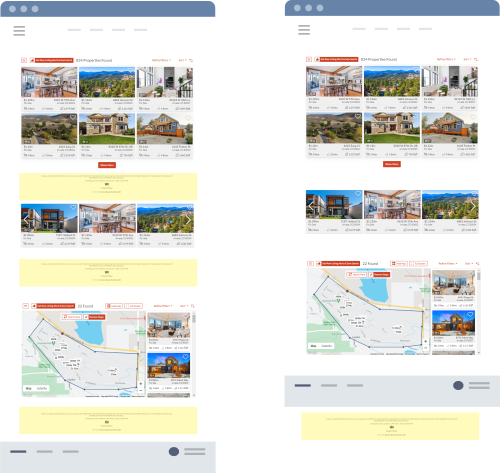
Task: Favorite the hillside aerial listing in right window
Action: (x=358, y=116)
